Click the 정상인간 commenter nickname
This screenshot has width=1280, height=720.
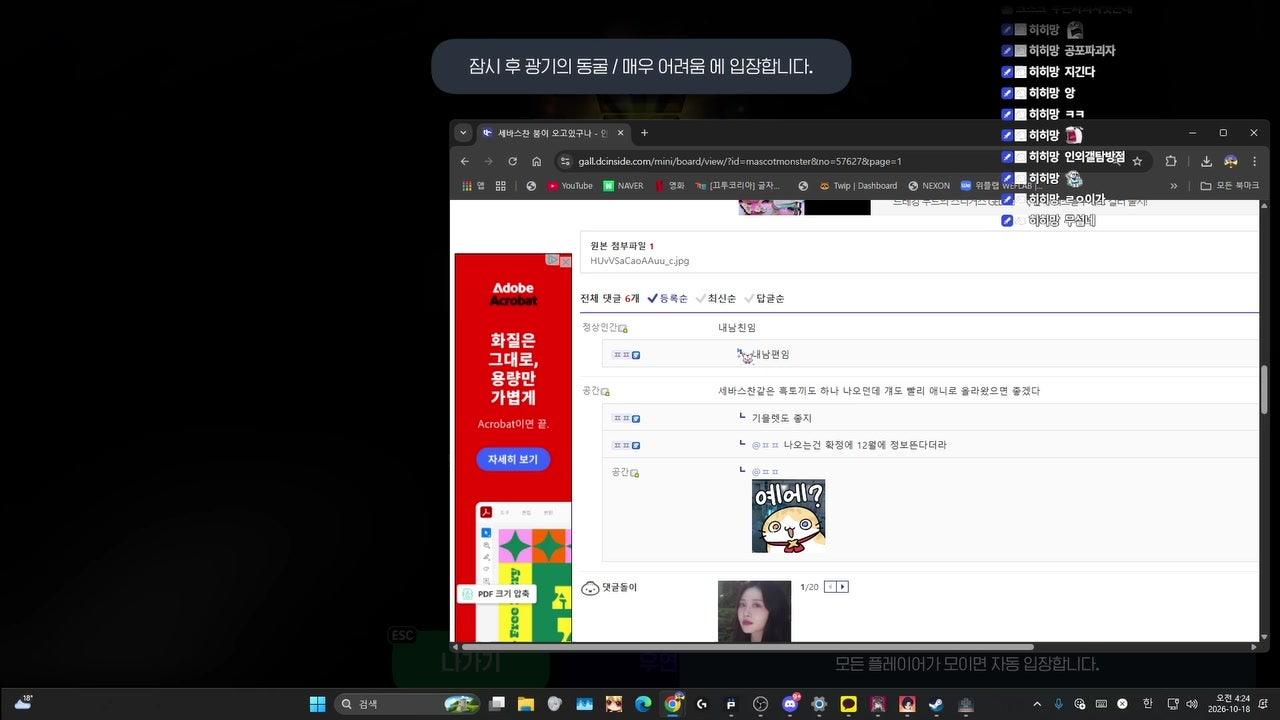pyautogui.click(x=600, y=328)
